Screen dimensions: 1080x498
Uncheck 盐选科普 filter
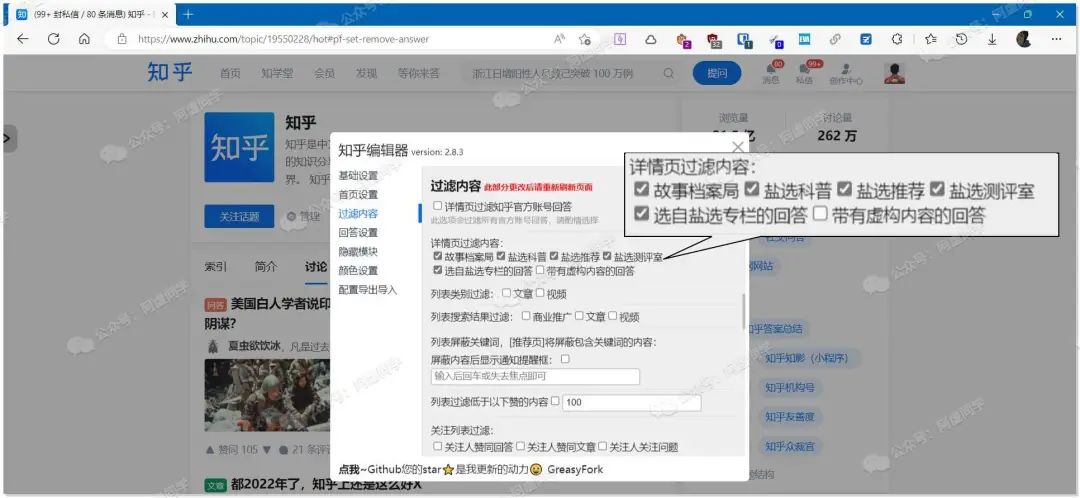501,256
